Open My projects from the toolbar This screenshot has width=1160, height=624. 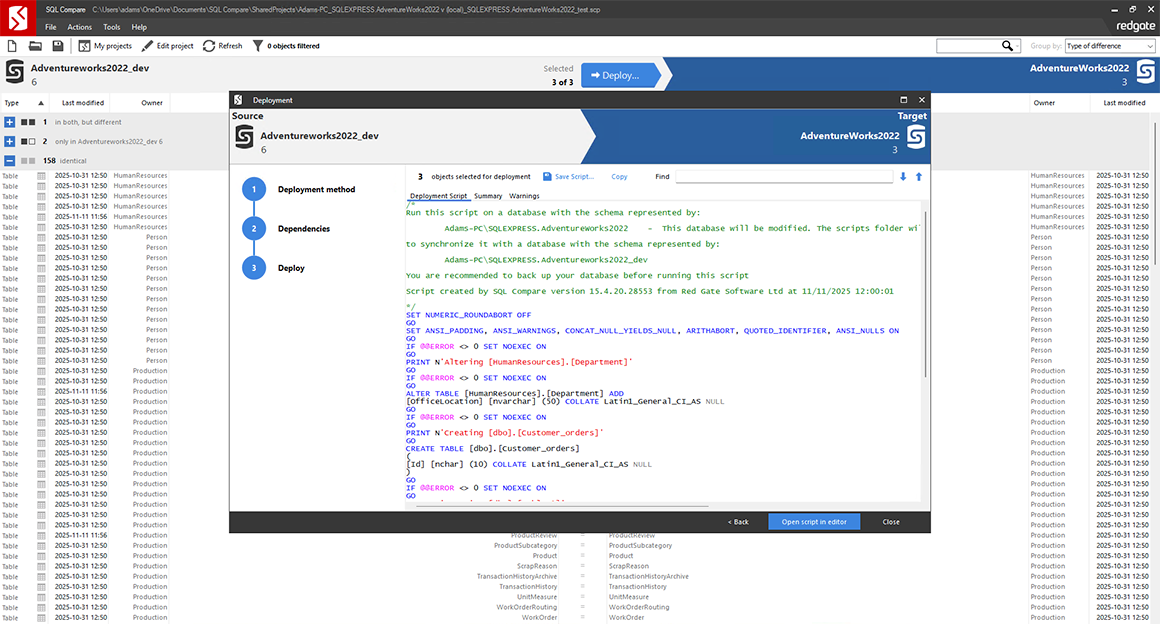(x=105, y=46)
